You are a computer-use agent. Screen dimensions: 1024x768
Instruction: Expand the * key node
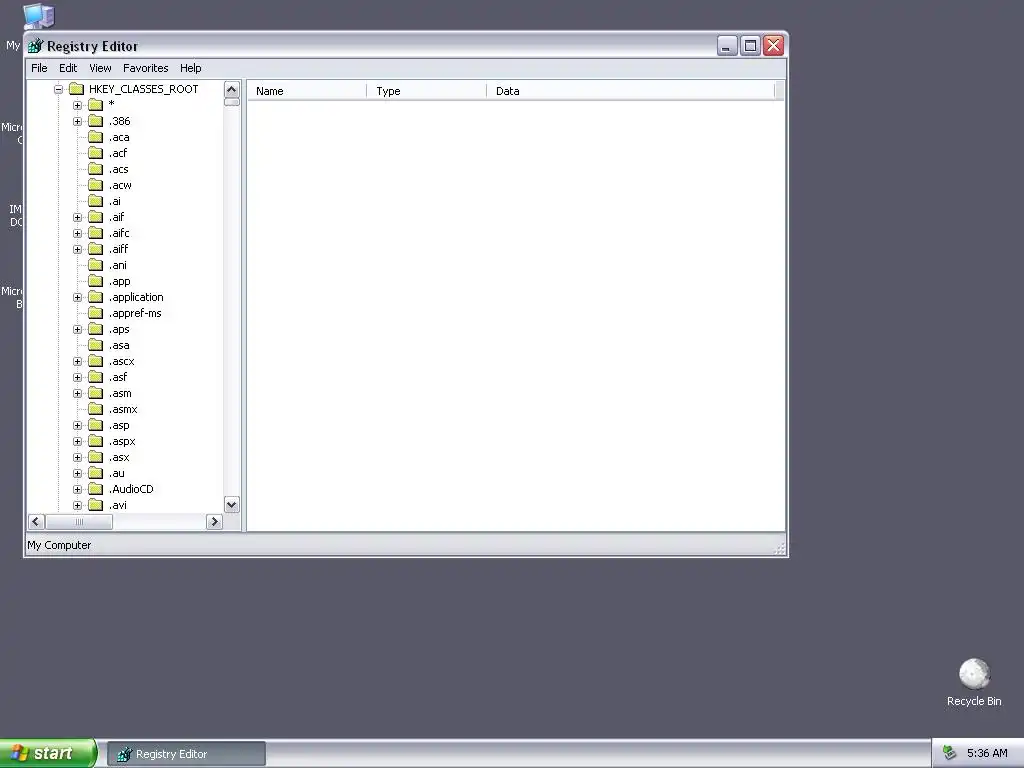[77, 105]
